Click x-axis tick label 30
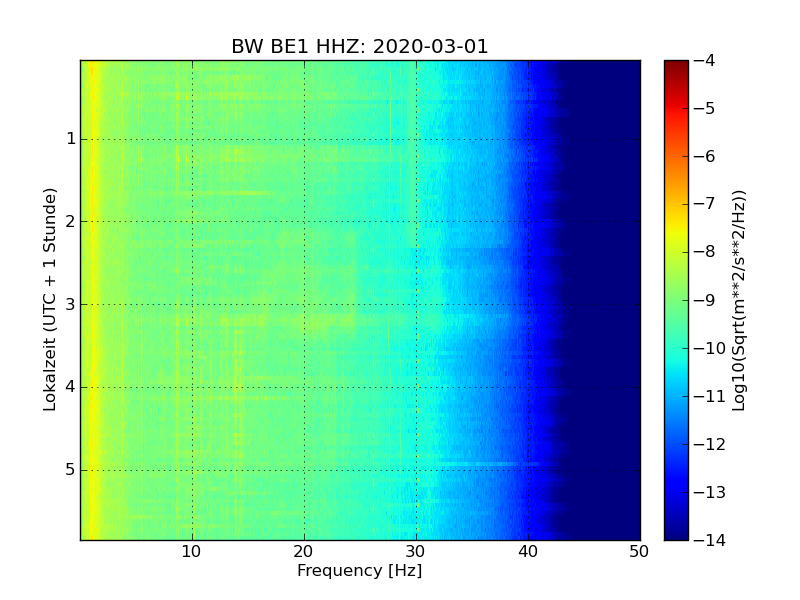This screenshot has width=800, height=600. pos(416,552)
